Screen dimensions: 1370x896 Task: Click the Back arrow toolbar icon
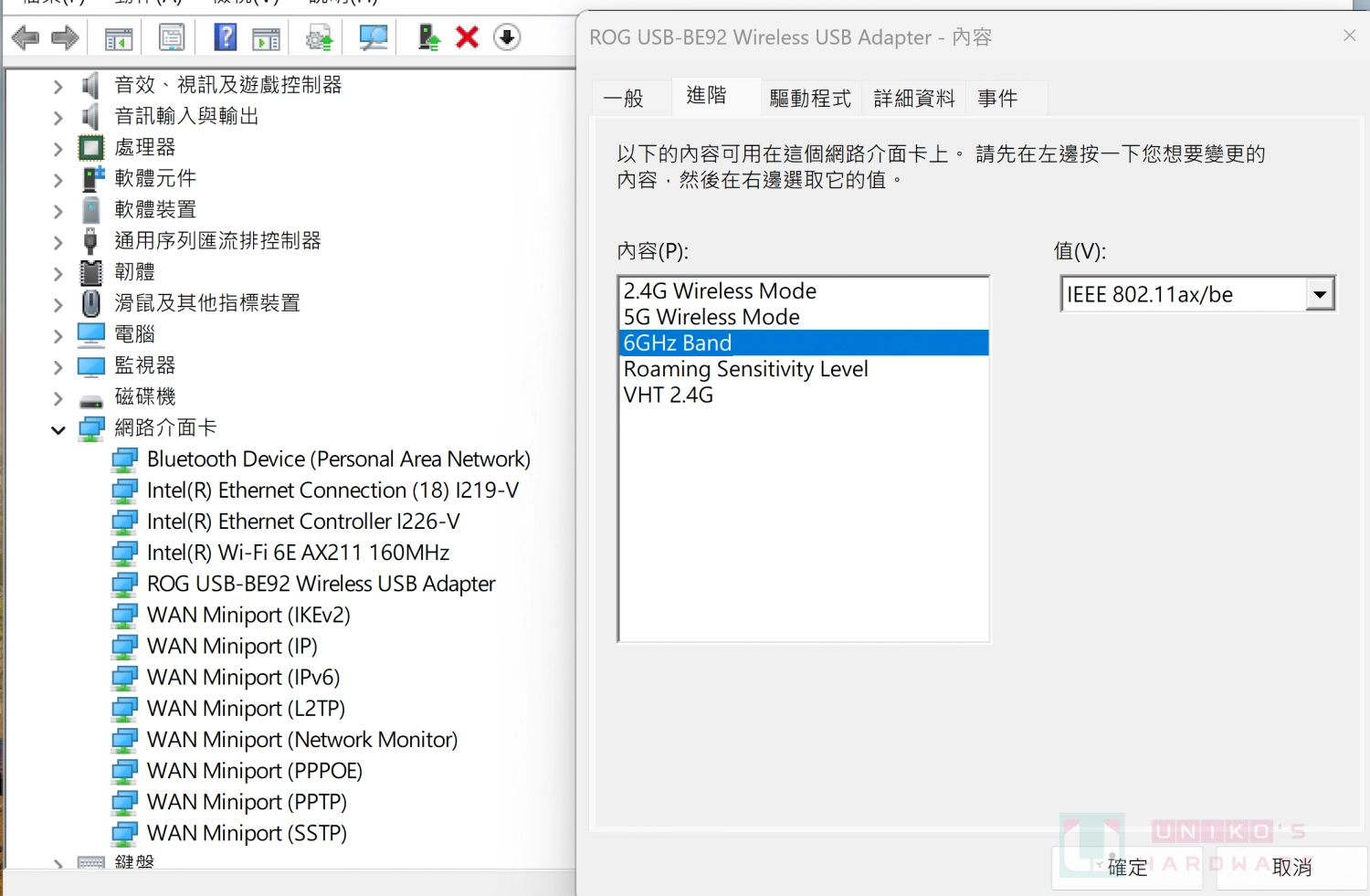pyautogui.click(x=26, y=38)
